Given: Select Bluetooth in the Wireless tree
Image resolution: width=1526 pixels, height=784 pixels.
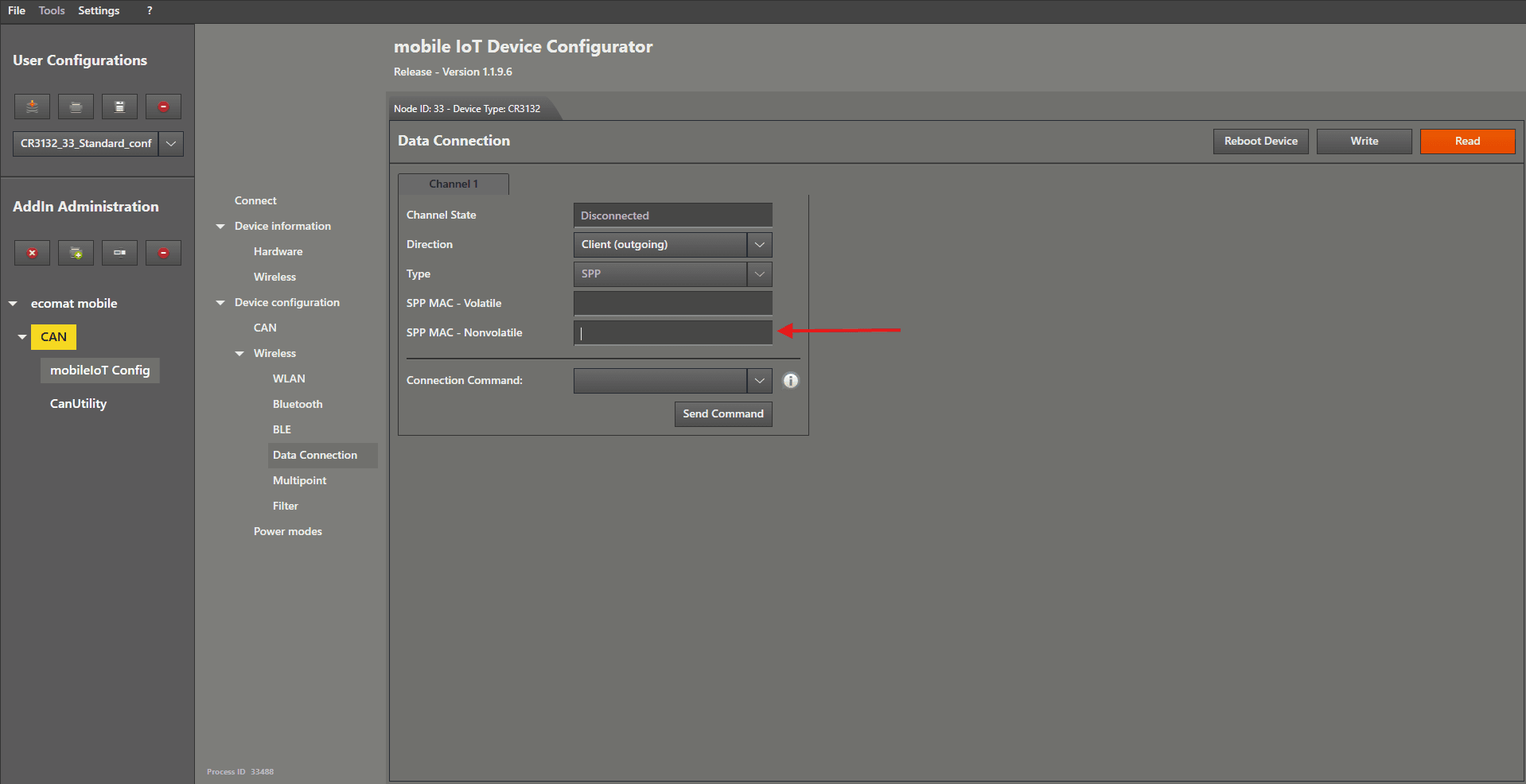Looking at the screenshot, I should point(298,404).
